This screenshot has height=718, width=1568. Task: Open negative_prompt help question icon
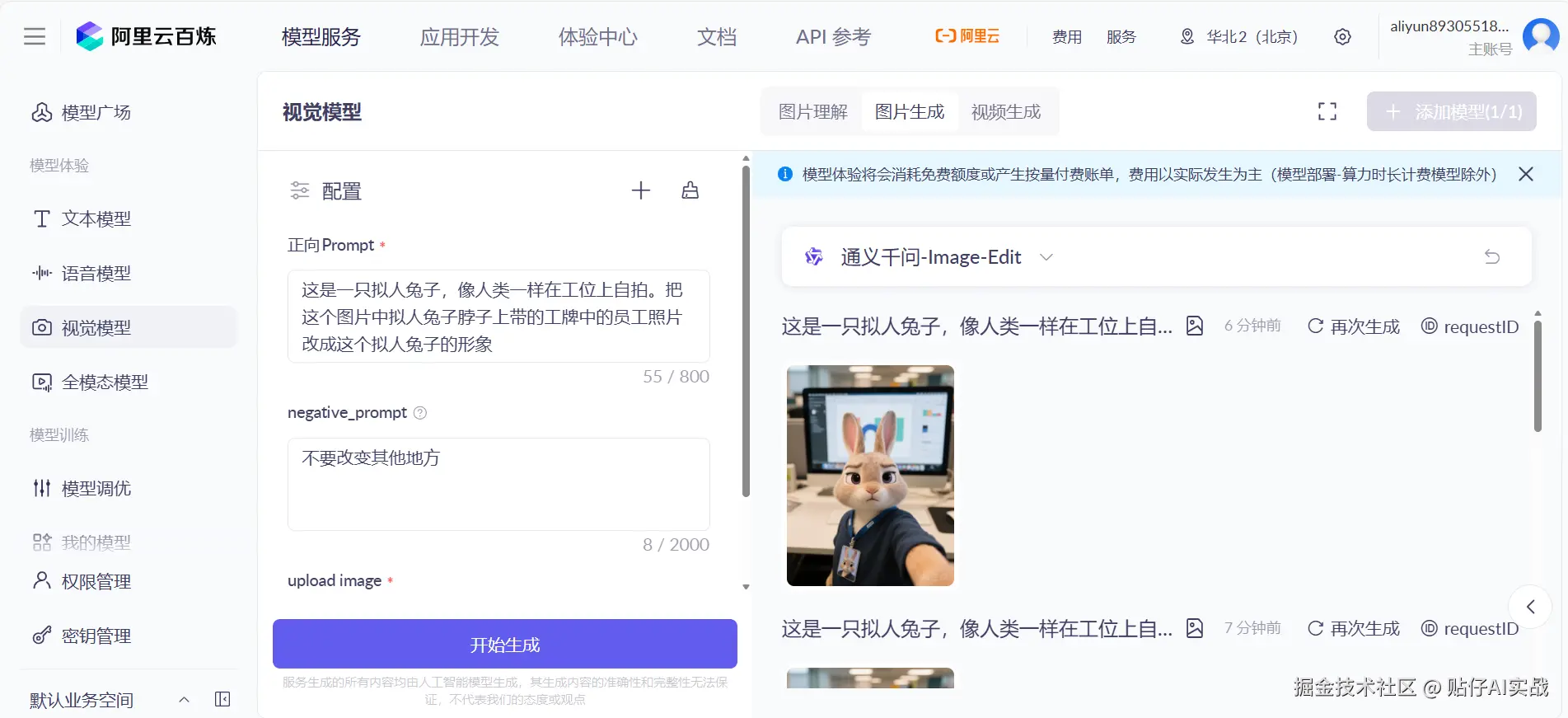pos(419,413)
